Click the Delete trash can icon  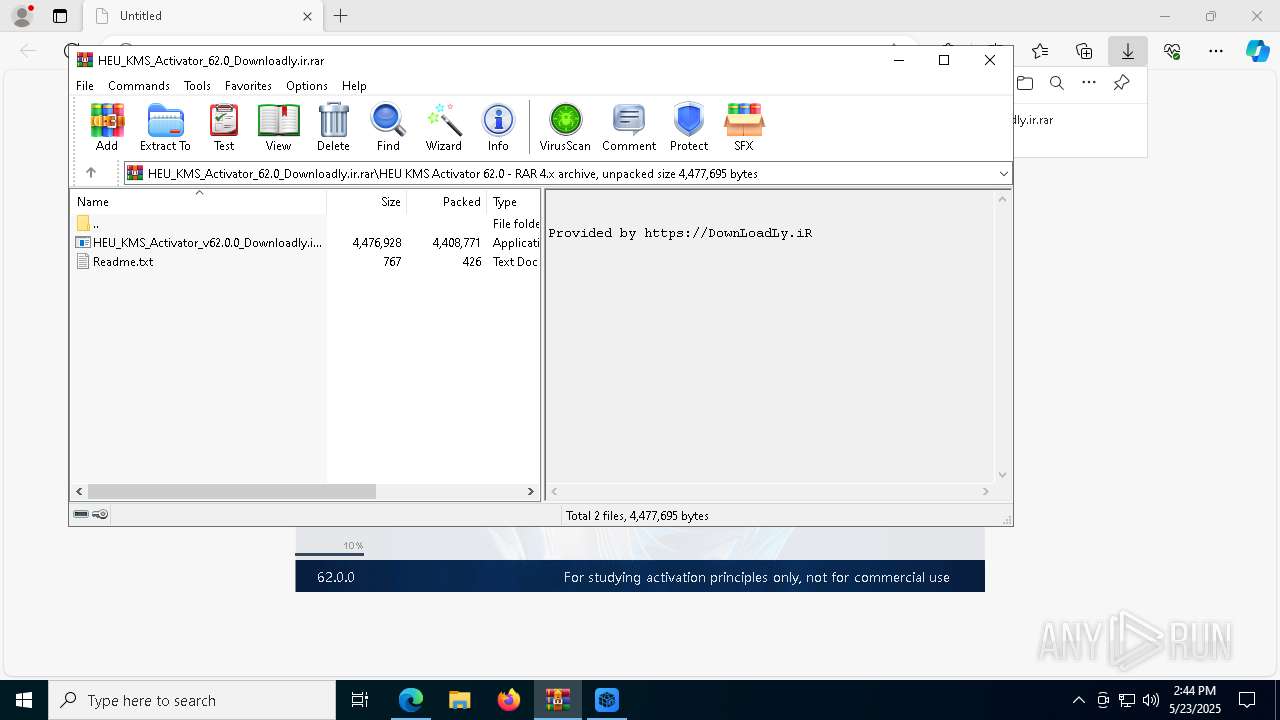point(333,127)
